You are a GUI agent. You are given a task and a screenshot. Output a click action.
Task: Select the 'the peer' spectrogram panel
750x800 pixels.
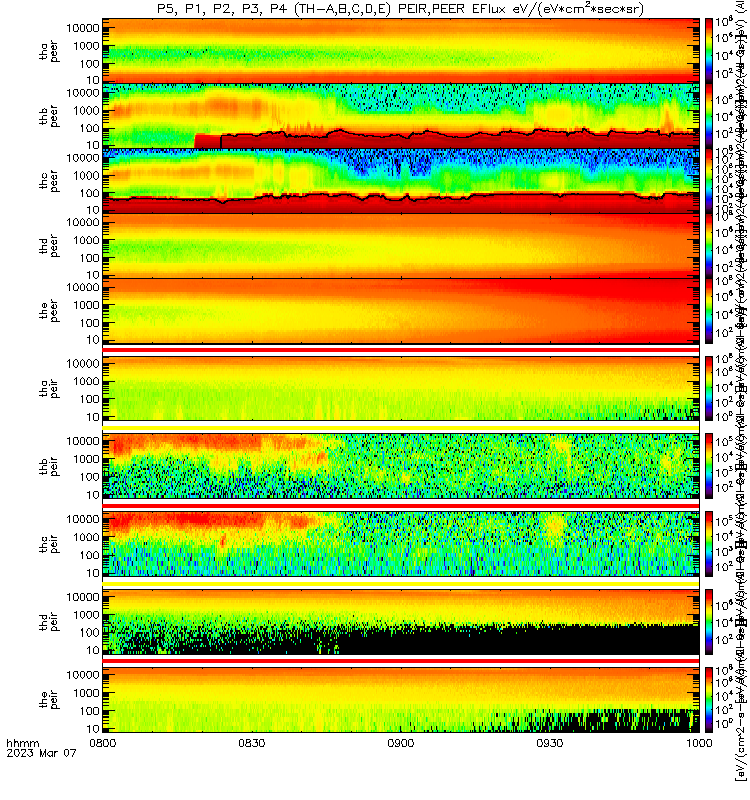point(401,311)
